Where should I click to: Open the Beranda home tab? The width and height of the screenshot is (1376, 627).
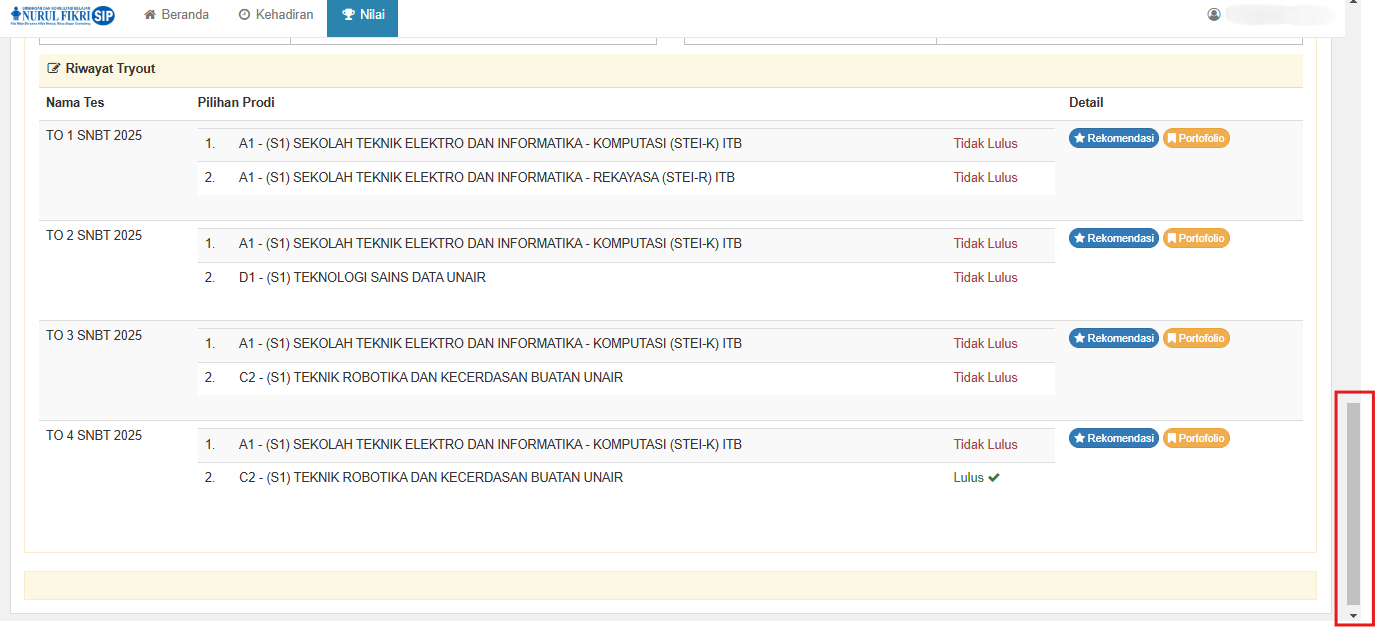(x=176, y=15)
